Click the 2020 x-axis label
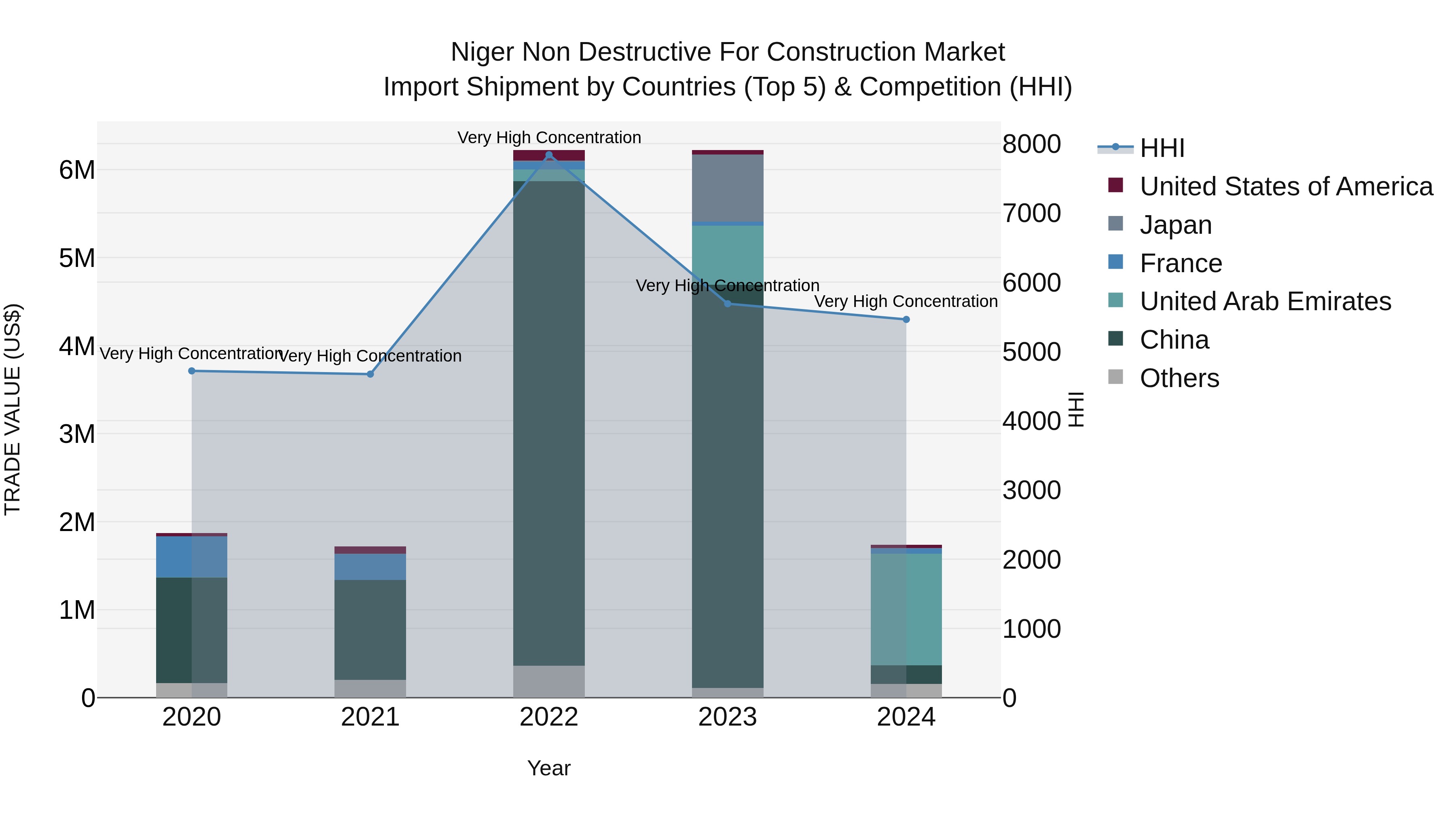Screen dimensions: 1456x819 coord(192,717)
